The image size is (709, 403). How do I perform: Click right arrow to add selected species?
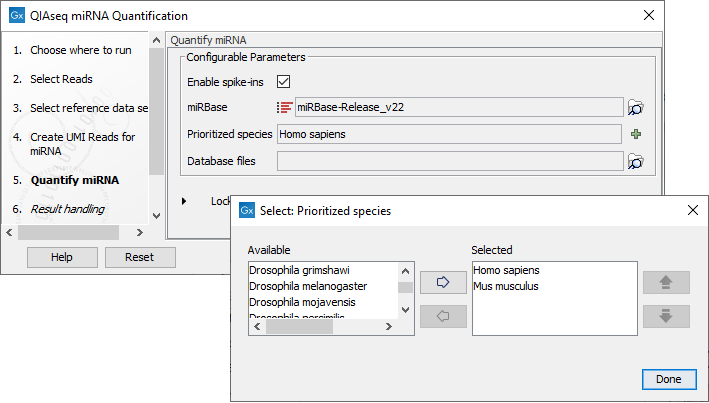point(435,284)
